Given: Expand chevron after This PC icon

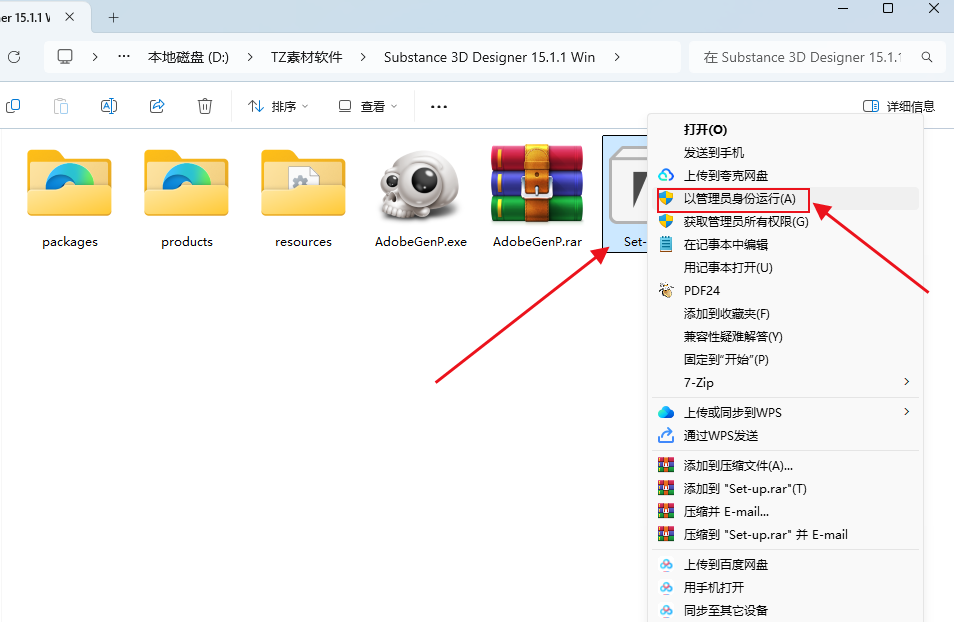Looking at the screenshot, I should [95, 57].
